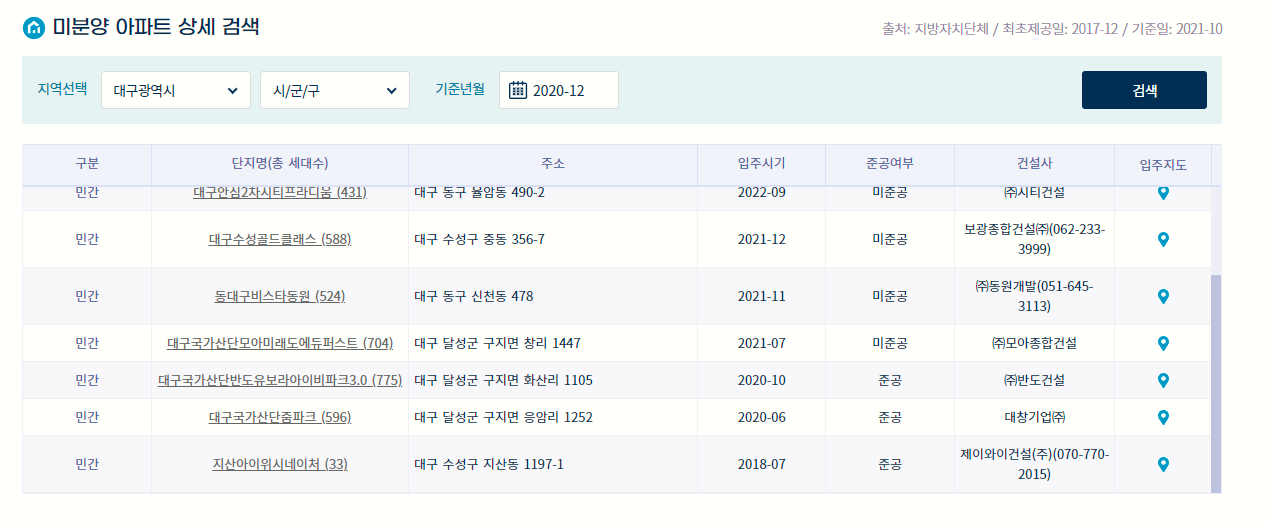Click builder 제이와이건설(주) cell
Image resolution: width=1269 pixels, height=525 pixels.
tap(1034, 464)
